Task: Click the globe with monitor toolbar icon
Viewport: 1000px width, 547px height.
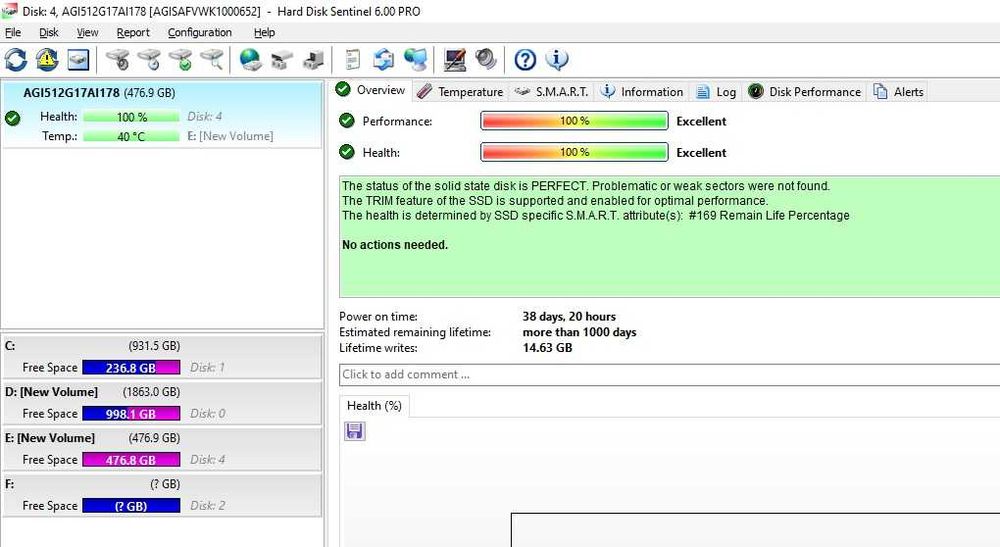Action: click(x=416, y=60)
